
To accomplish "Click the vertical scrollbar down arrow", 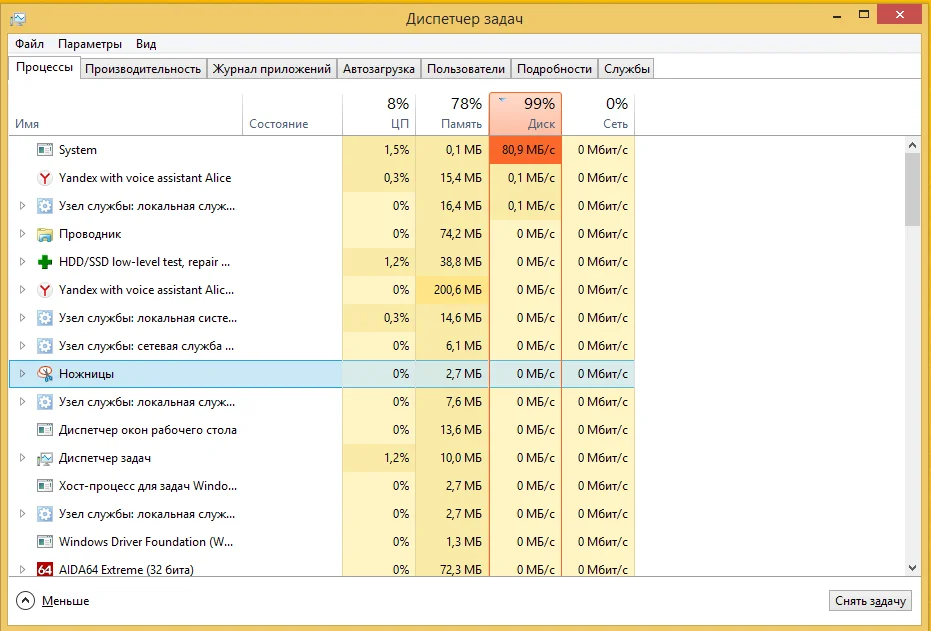I will [912, 568].
